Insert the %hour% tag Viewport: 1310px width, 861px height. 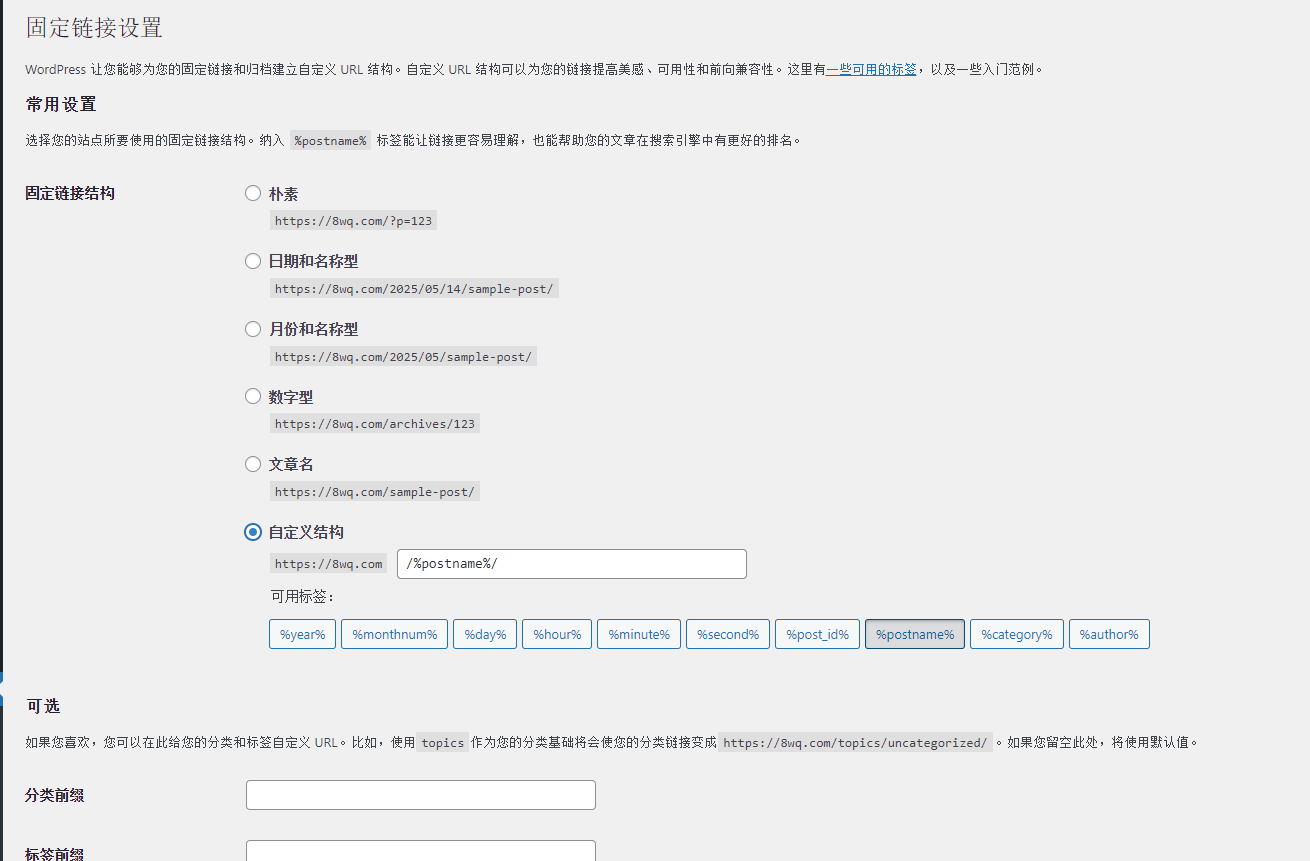click(x=557, y=634)
